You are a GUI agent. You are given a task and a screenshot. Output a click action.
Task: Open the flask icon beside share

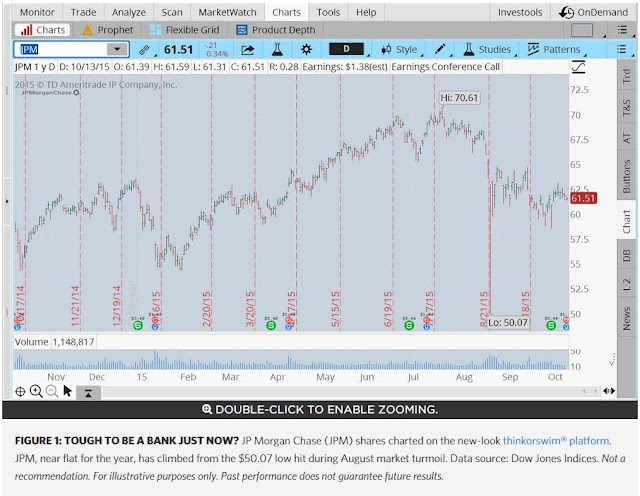(x=277, y=49)
